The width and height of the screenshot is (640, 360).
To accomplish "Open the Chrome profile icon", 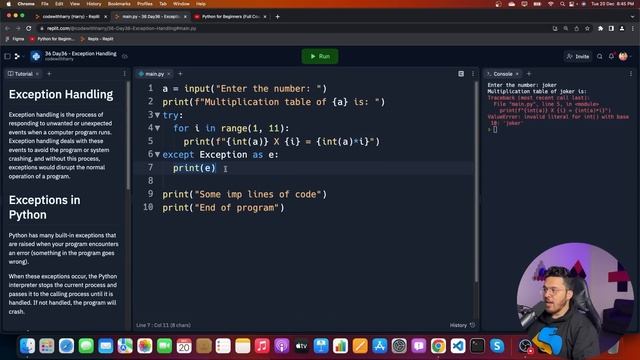I will 622,29.
